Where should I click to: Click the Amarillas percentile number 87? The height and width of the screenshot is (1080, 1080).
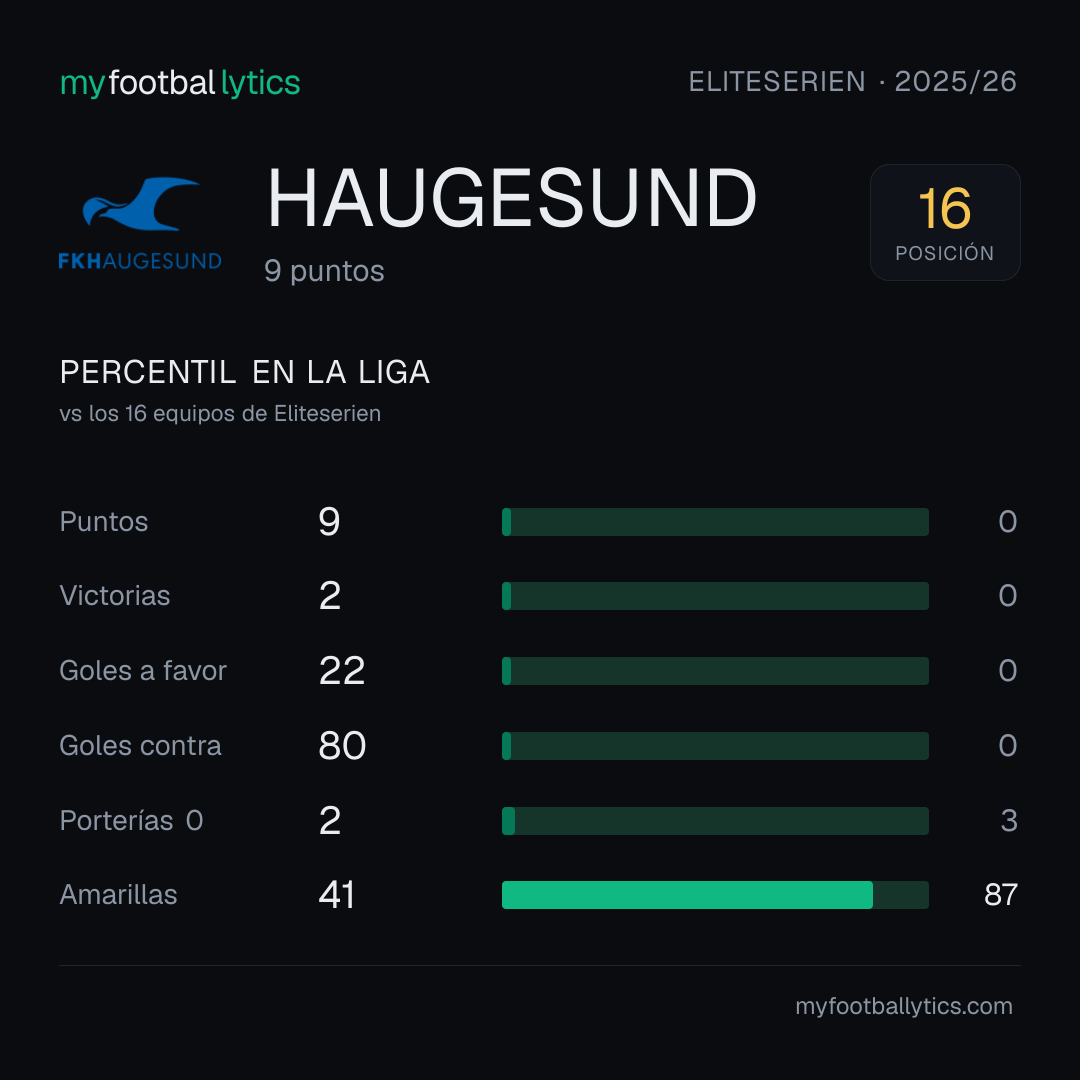(x=1001, y=895)
